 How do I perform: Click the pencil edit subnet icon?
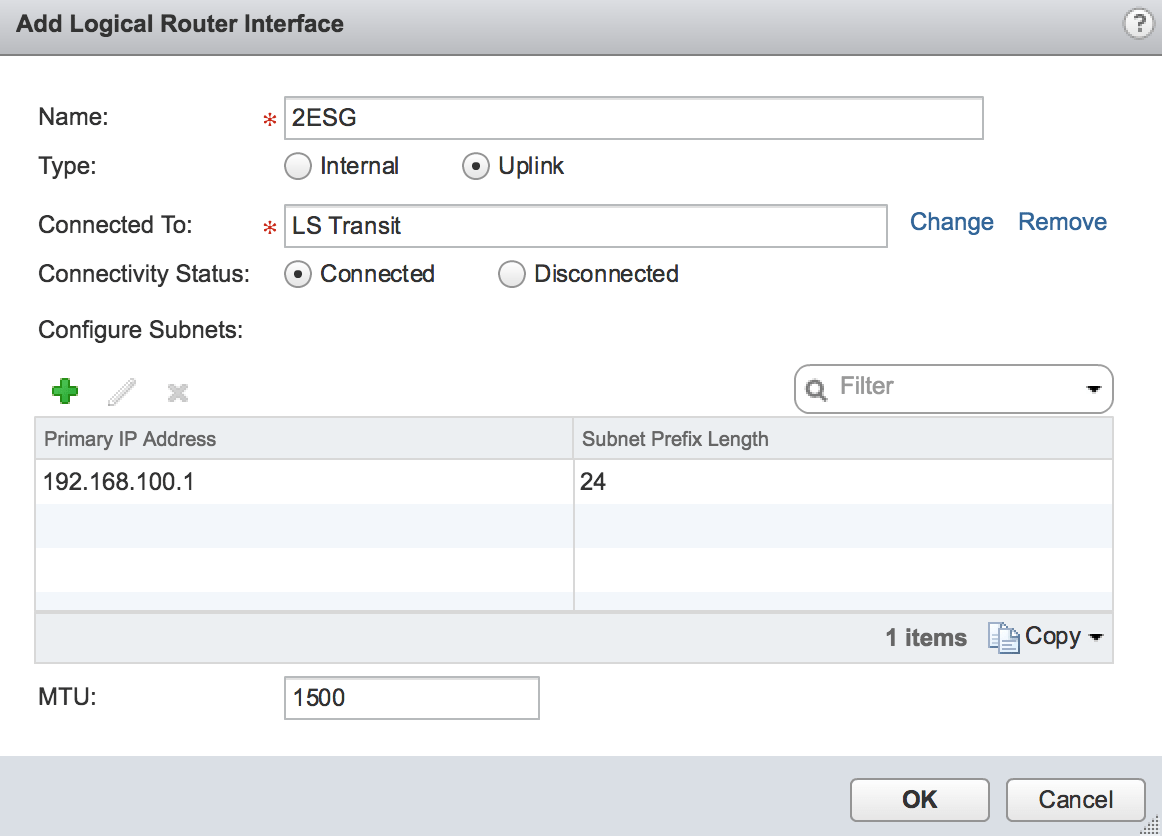tap(121, 392)
